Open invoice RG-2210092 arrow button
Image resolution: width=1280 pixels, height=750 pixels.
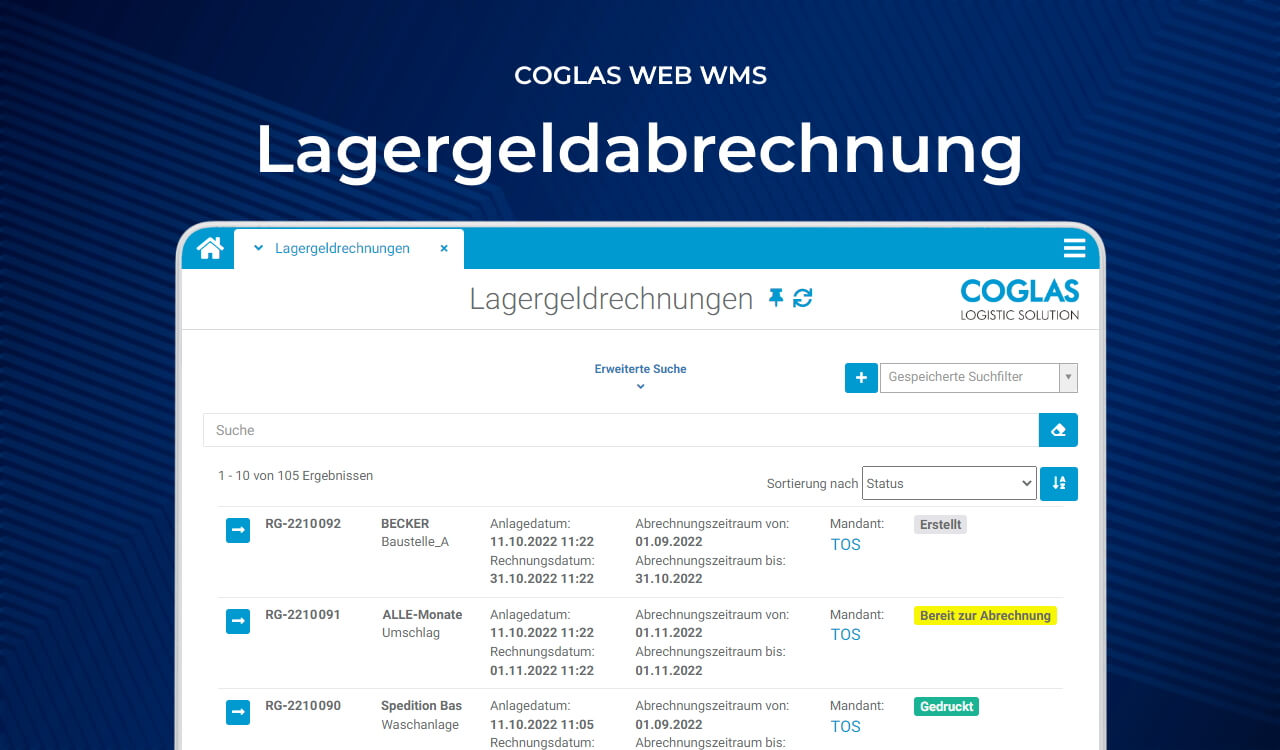coord(238,530)
